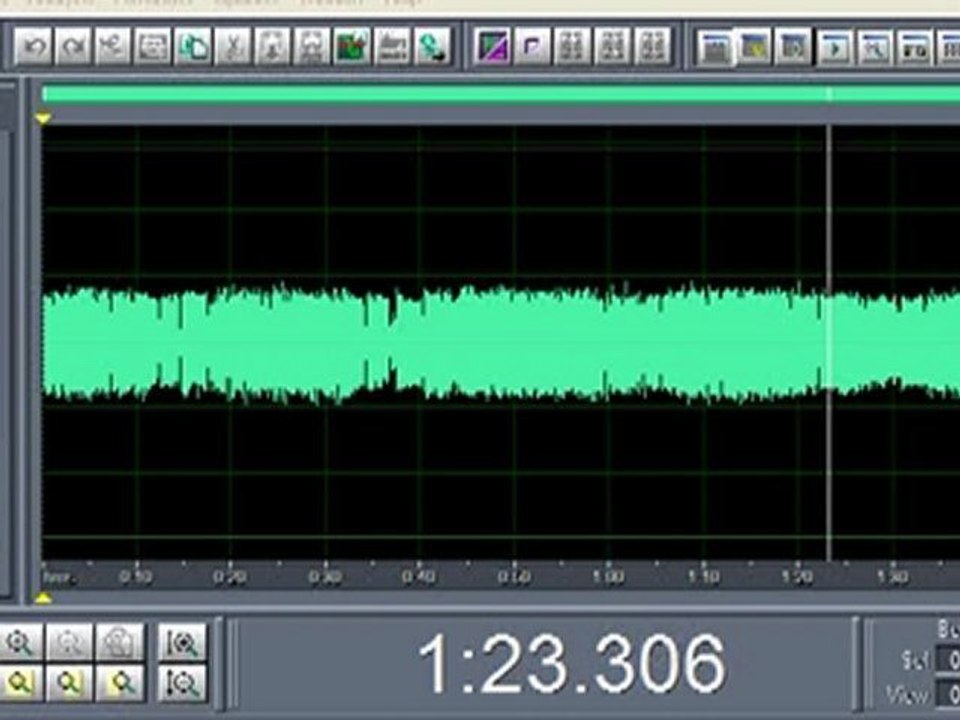Screen dimensions: 960x720
Task: Click the scissors Cut toolbar icon
Action: [233, 47]
